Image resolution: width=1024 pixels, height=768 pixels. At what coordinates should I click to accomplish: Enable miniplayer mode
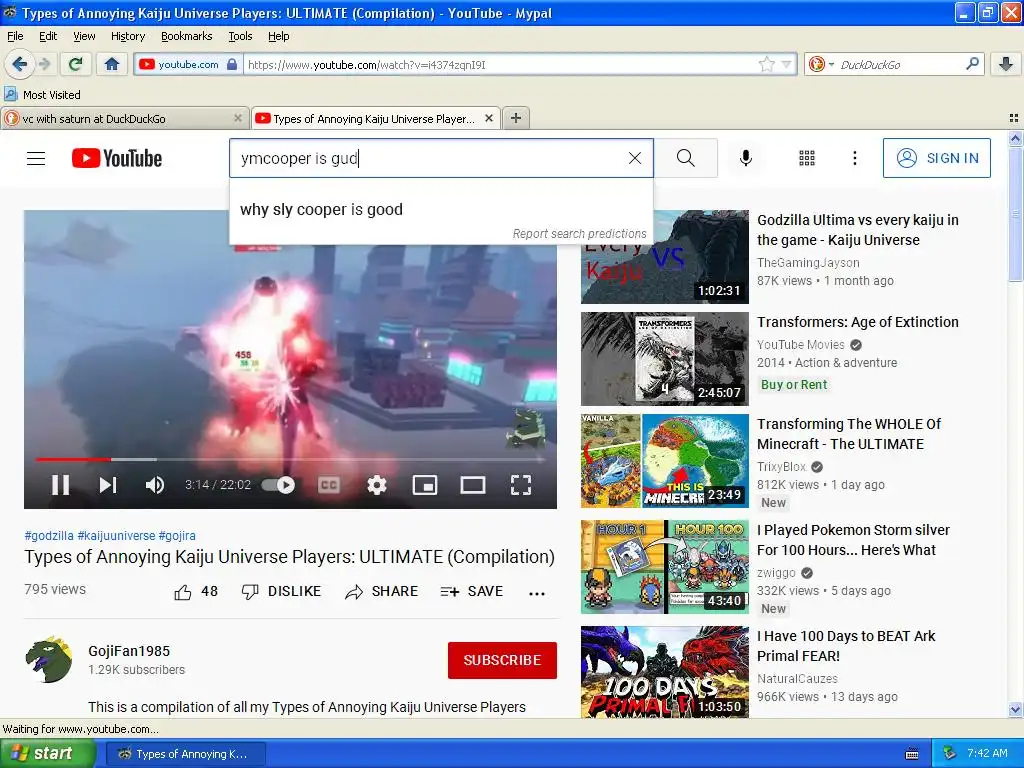(425, 485)
